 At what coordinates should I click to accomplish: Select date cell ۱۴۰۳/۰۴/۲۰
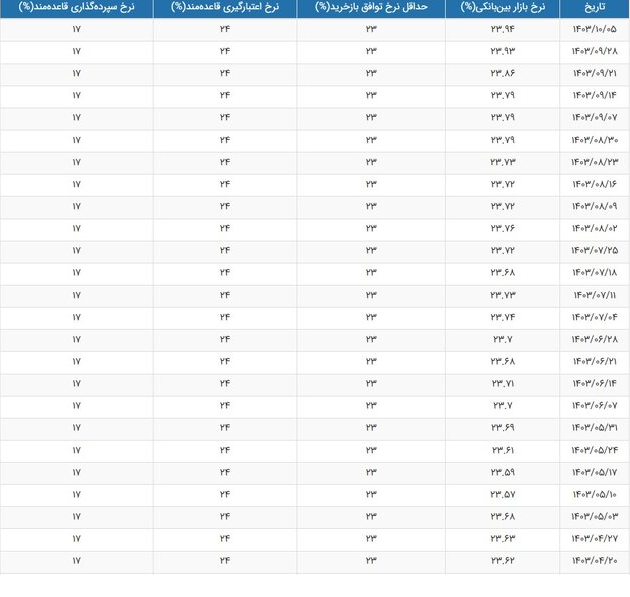(594, 560)
